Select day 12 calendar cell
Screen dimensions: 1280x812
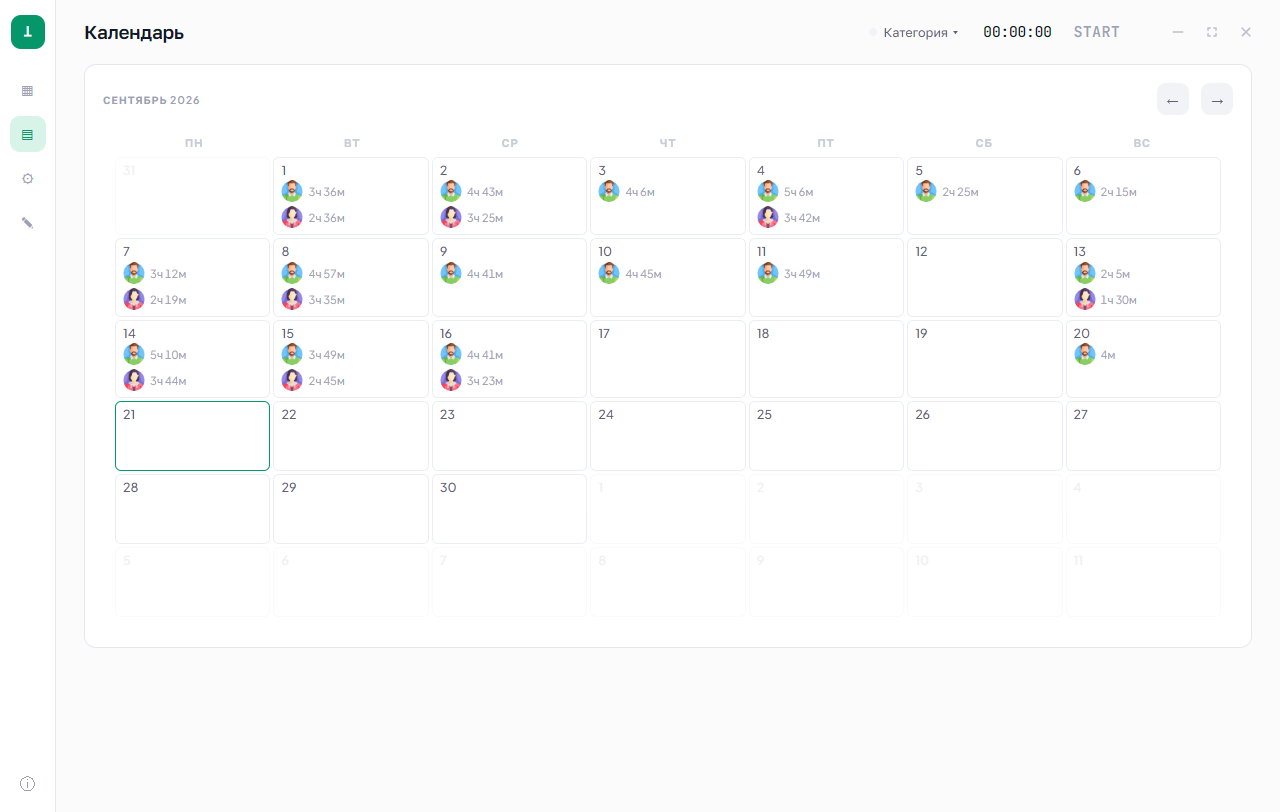[x=985, y=277]
